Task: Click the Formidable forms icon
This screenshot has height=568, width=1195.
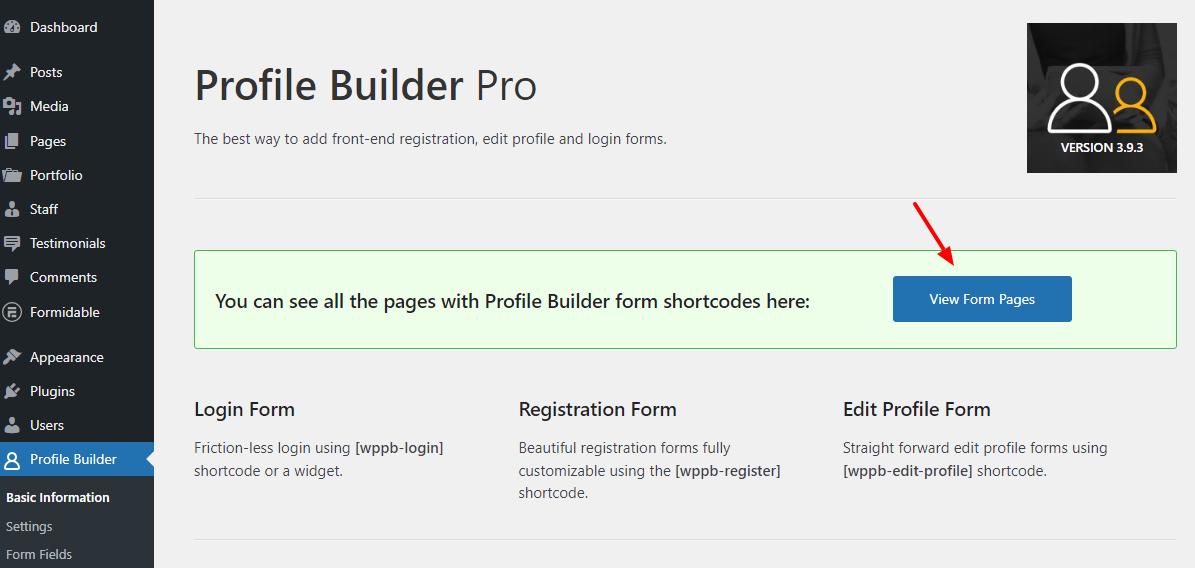Action: (x=12, y=312)
